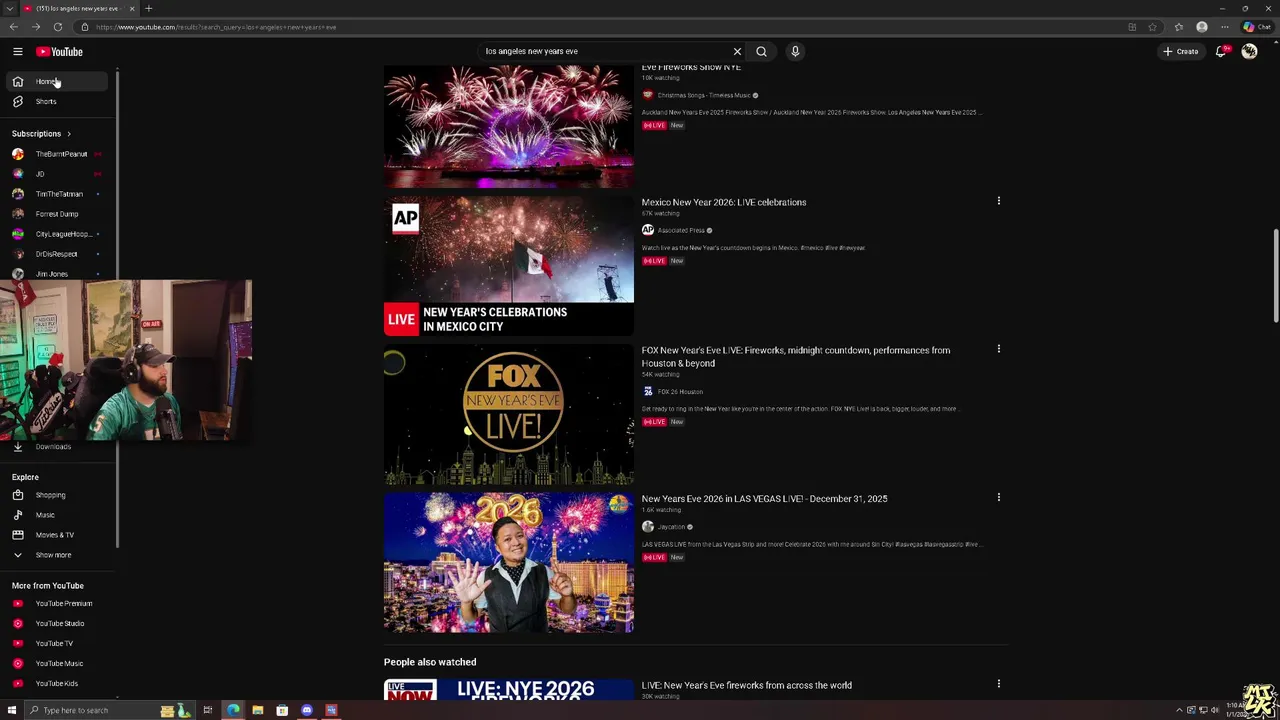Open the browser tab list dropdown
Viewport: 1280px width, 720px height.
pos(9,8)
